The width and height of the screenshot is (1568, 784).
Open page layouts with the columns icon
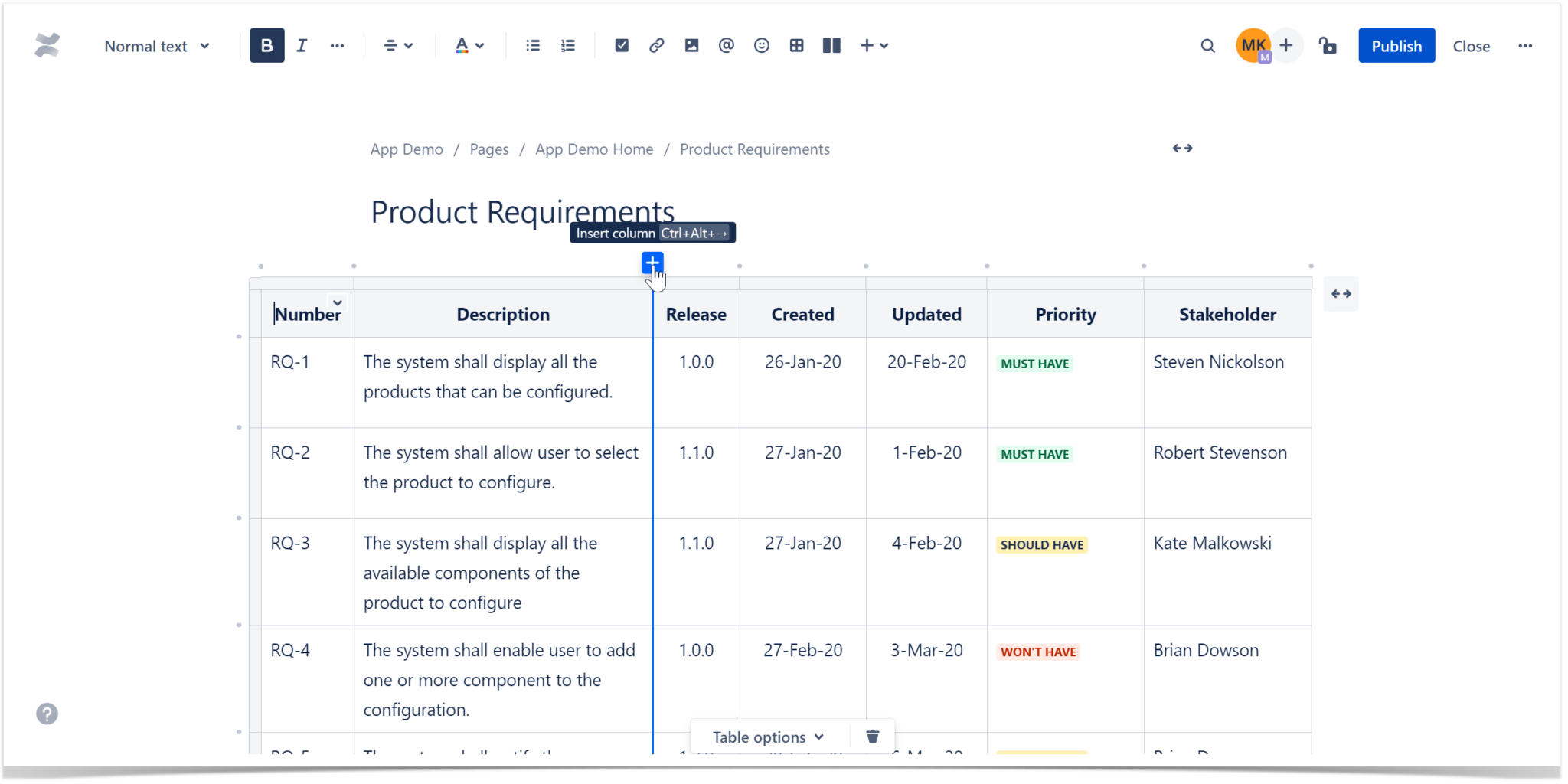point(831,45)
